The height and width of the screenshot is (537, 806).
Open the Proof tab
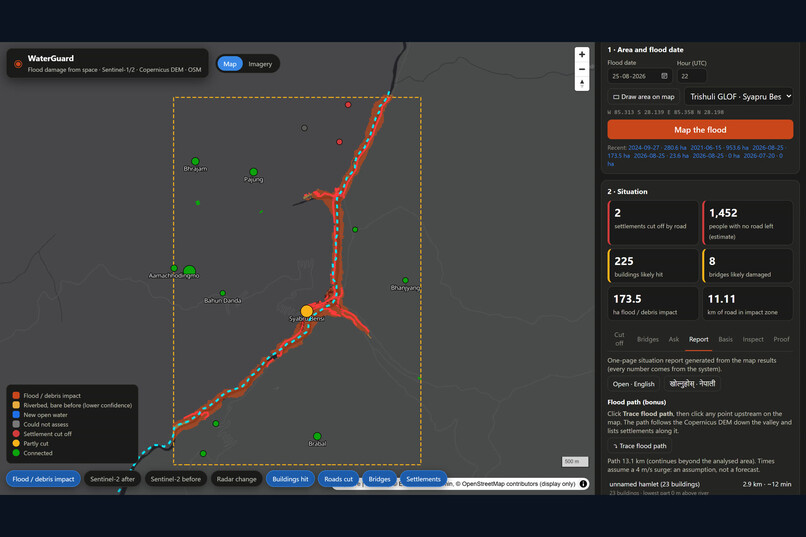[781, 339]
